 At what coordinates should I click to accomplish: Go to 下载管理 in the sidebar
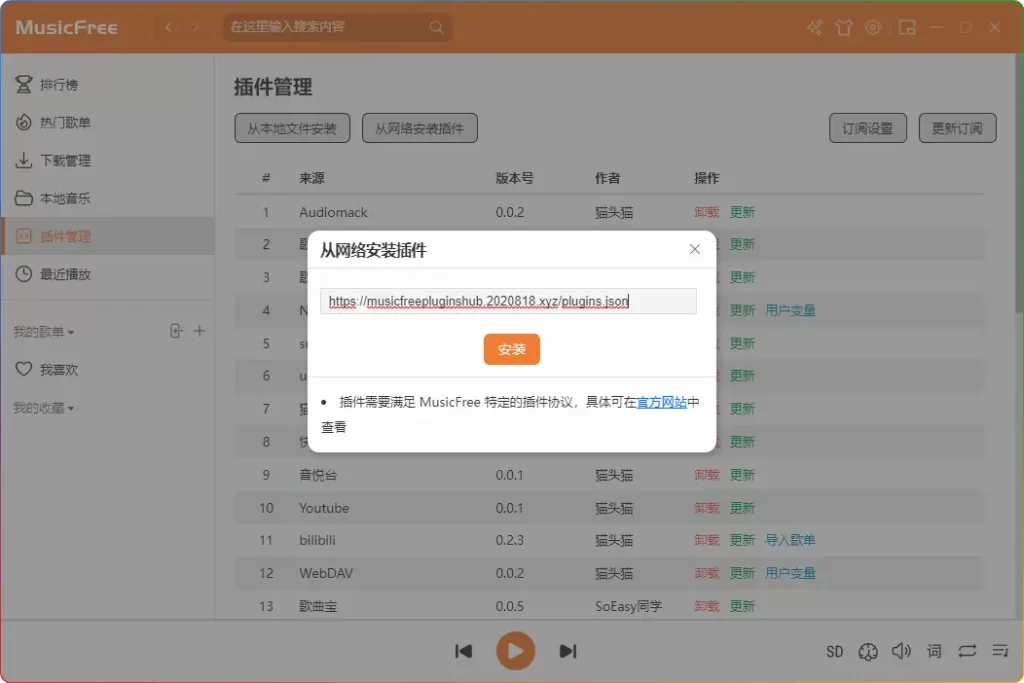(108, 161)
